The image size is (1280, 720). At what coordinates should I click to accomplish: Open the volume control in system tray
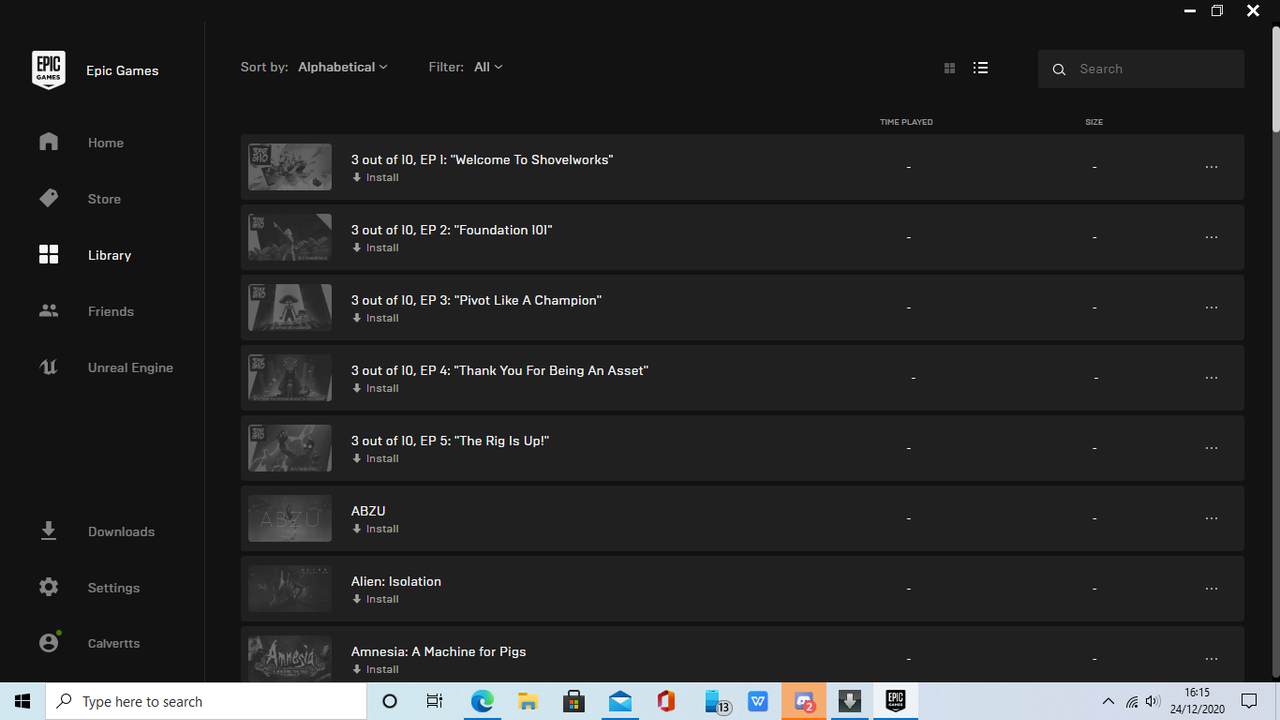[1153, 701]
